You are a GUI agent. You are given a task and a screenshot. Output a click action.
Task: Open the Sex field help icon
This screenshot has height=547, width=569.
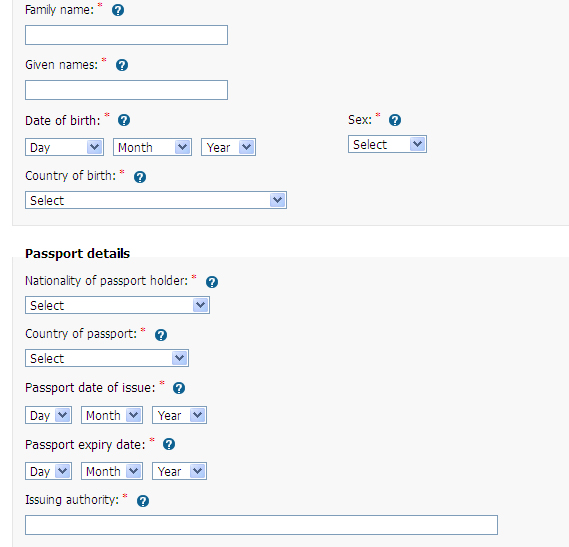(395, 120)
